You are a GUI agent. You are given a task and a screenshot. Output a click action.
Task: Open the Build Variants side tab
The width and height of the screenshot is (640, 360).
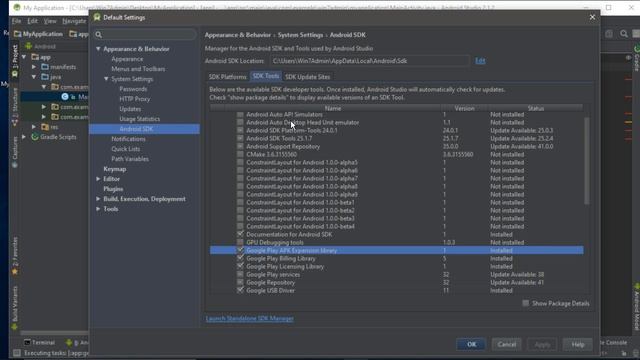click(15, 308)
